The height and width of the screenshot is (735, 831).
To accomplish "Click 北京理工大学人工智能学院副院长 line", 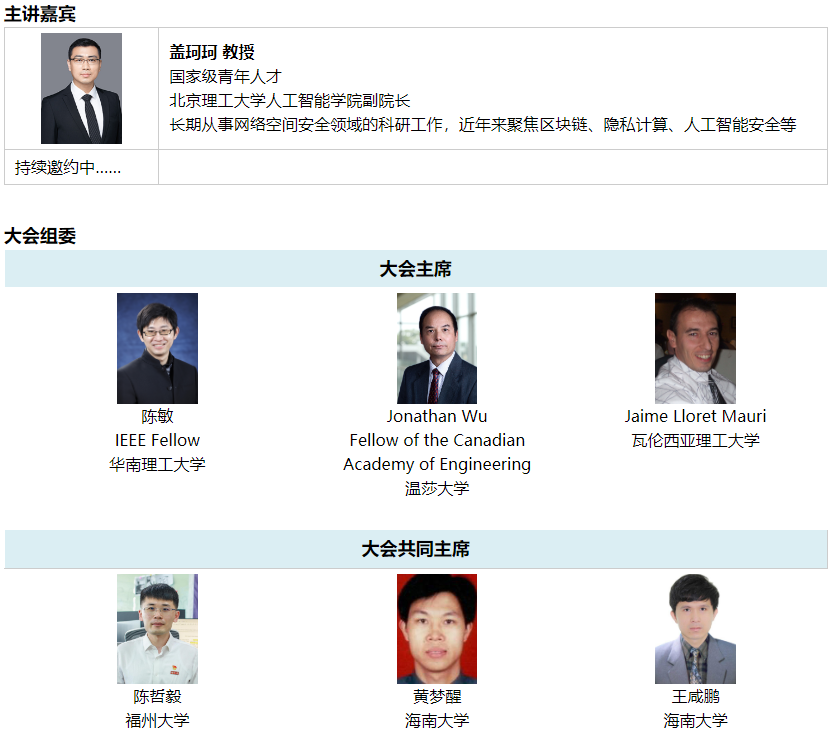I will point(289,101).
